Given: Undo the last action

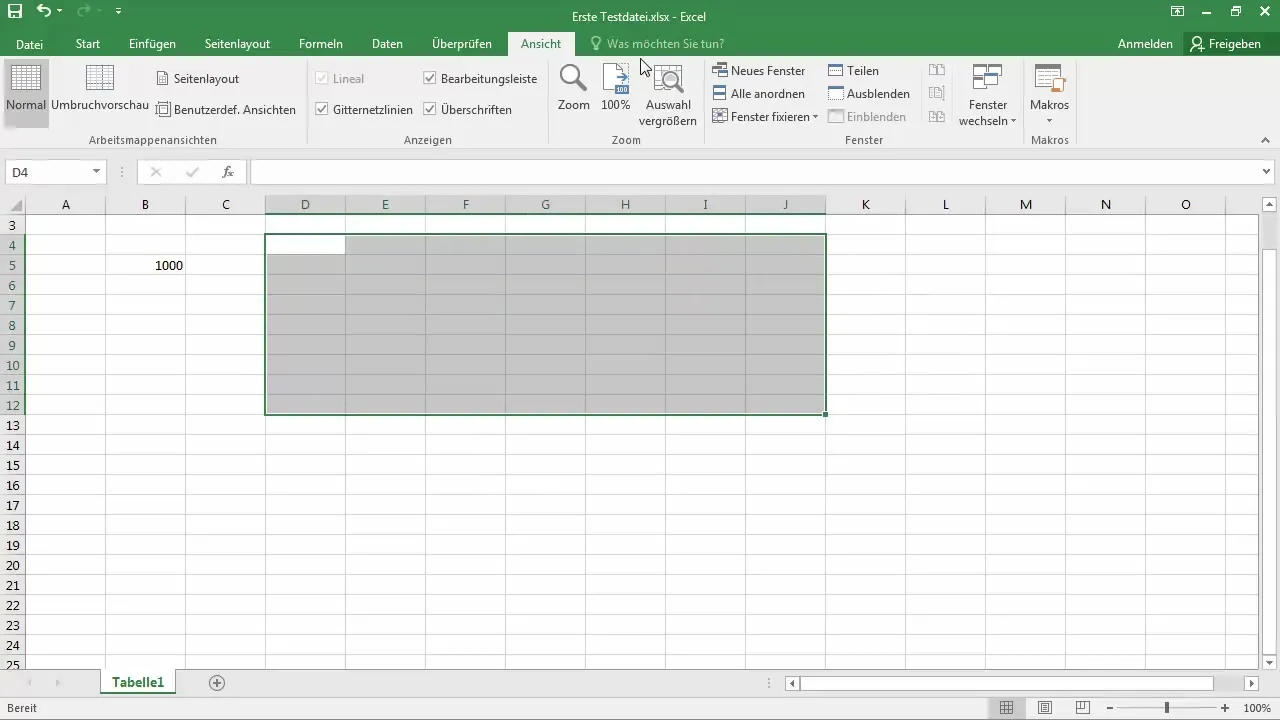Looking at the screenshot, I should click(x=43, y=12).
